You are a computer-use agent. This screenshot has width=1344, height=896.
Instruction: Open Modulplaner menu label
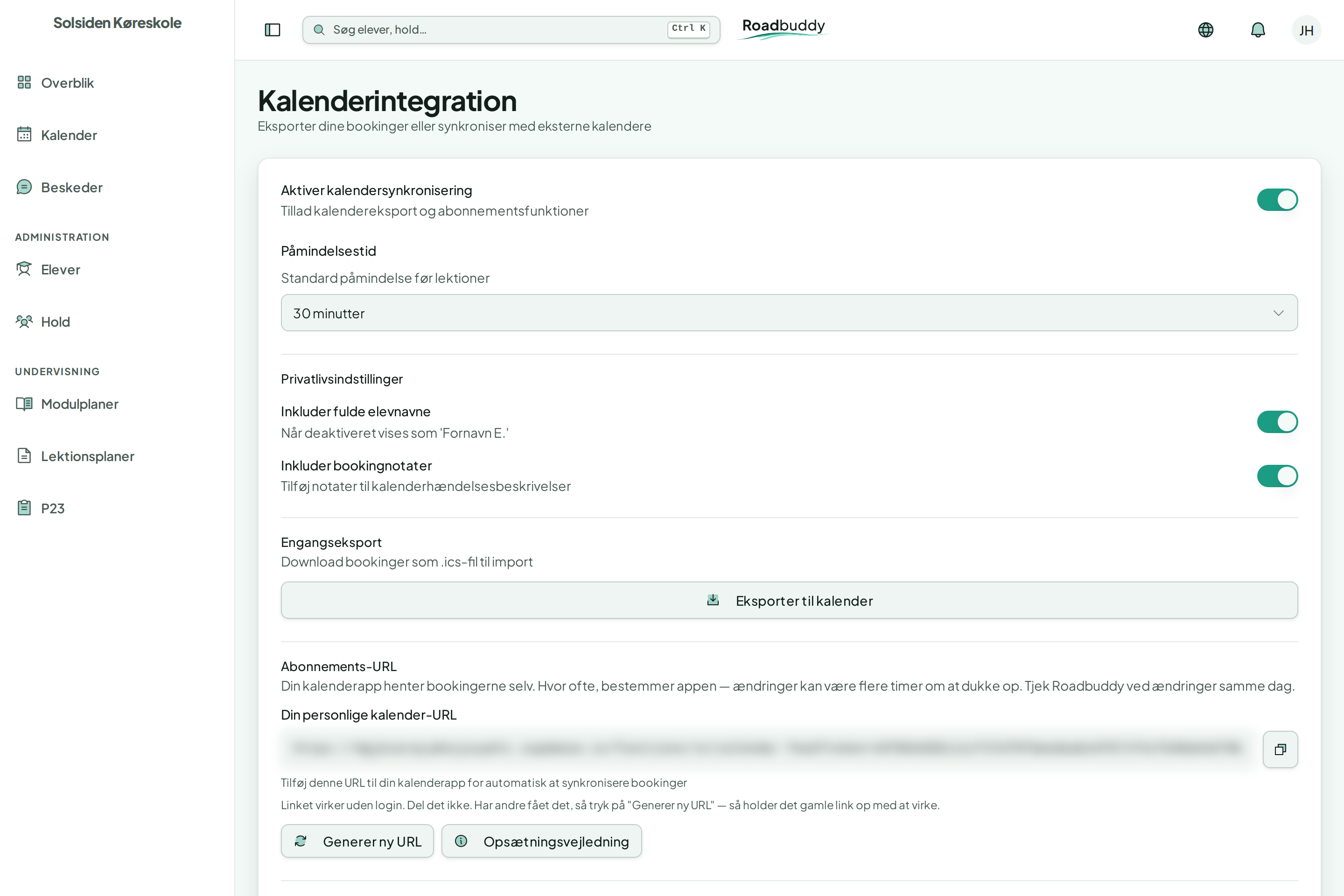click(x=80, y=404)
